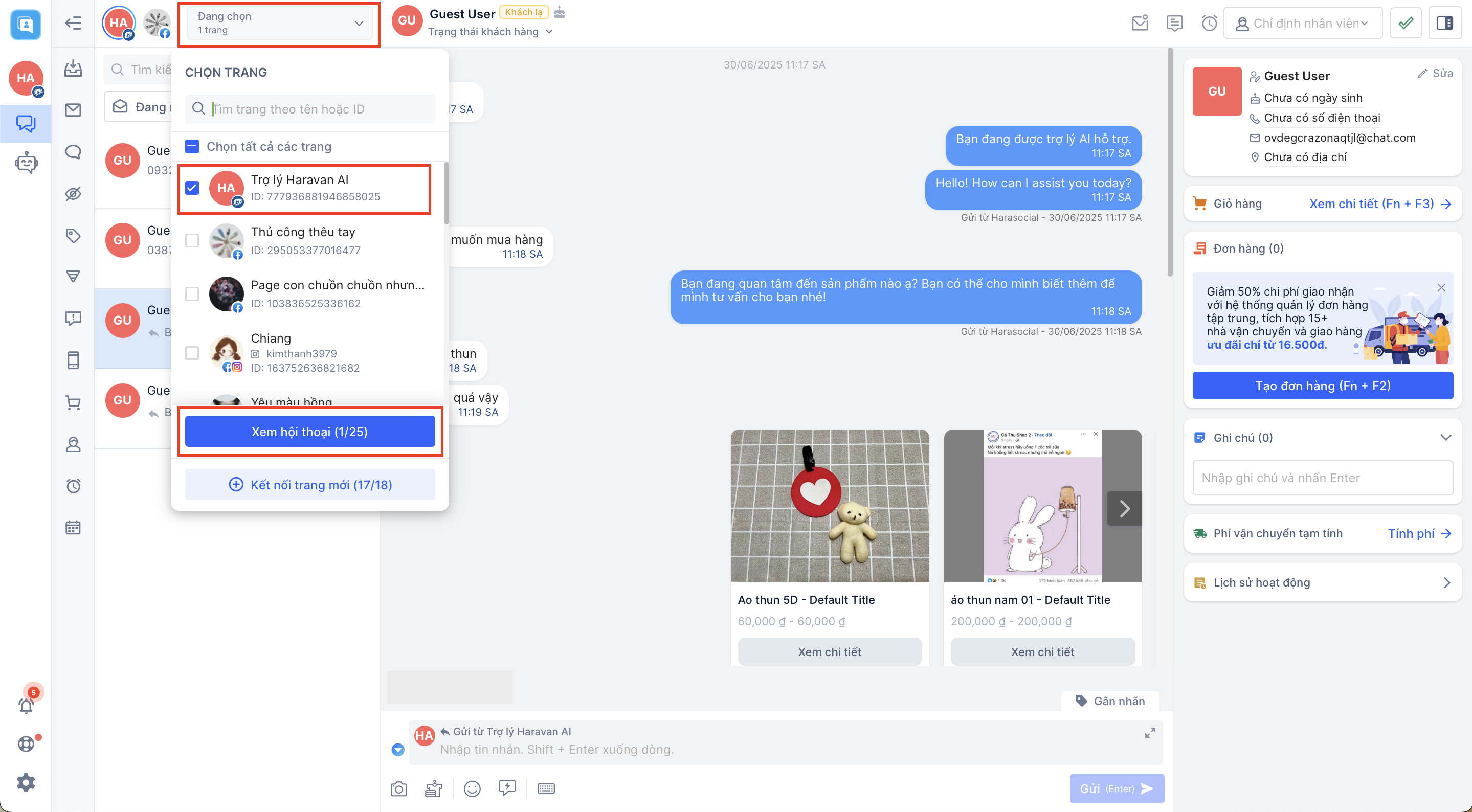Click the page list scrollbar
Image resolution: width=1472 pixels, height=812 pixels.
447,194
